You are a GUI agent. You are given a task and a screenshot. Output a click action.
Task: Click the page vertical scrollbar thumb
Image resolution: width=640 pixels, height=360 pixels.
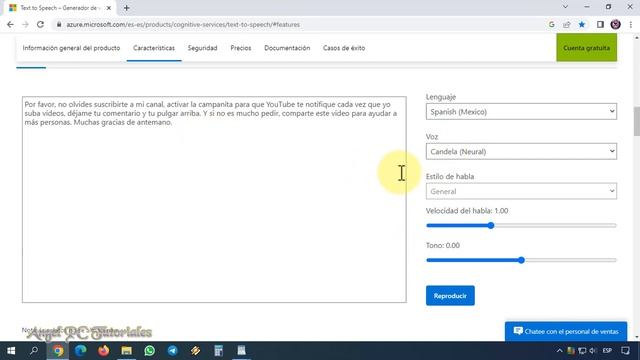pos(636,122)
